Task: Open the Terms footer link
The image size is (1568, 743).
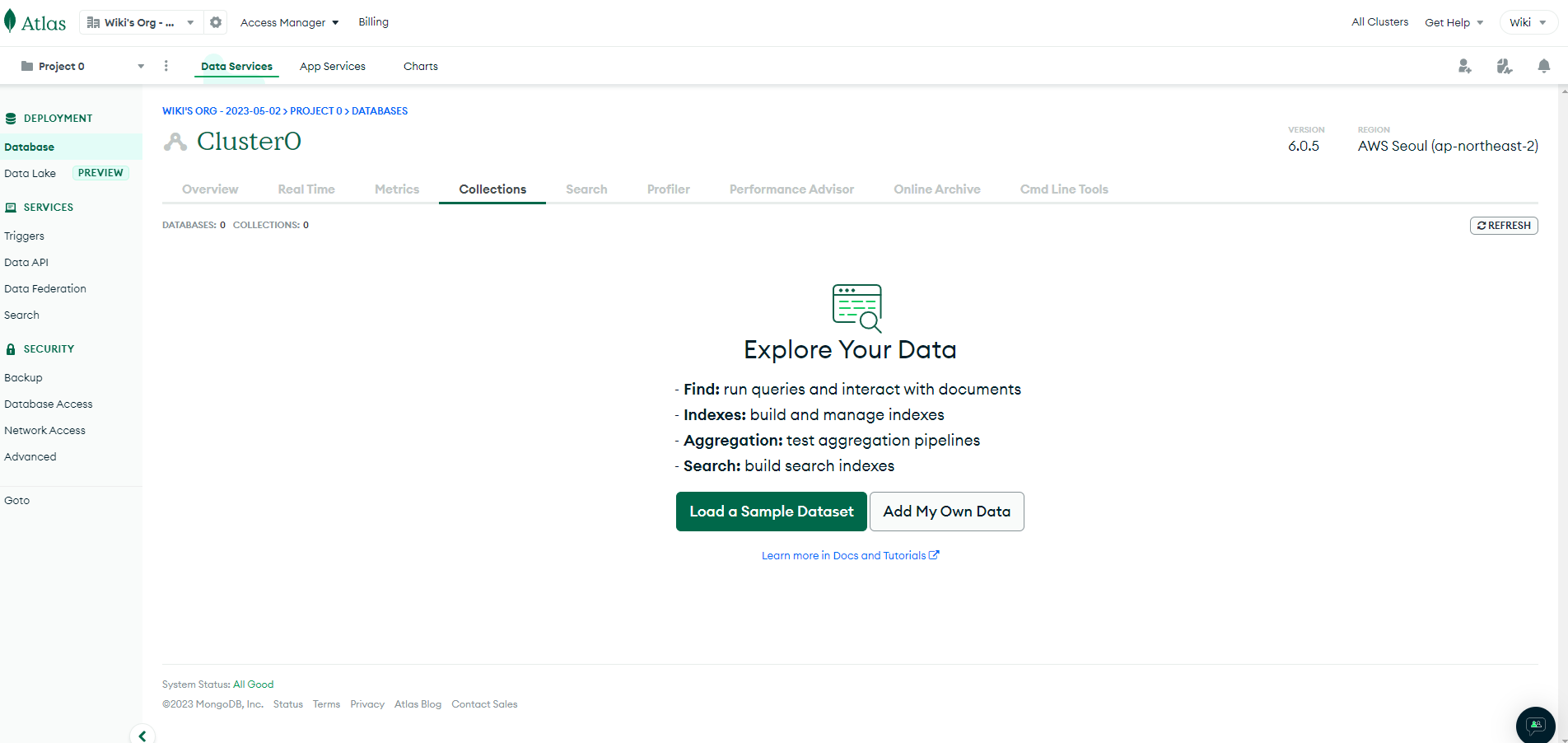Action: 326,704
